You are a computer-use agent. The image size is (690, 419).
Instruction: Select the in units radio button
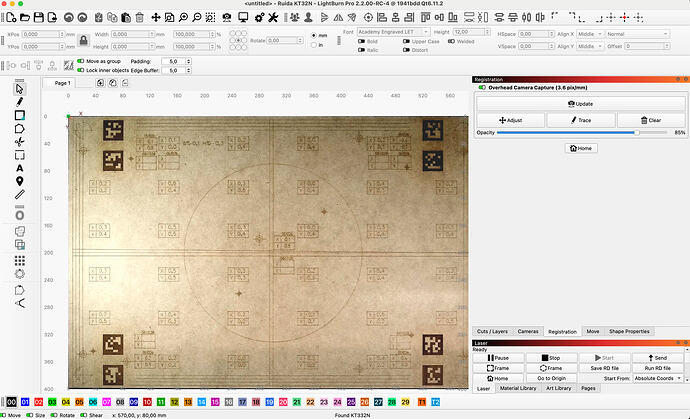point(314,45)
